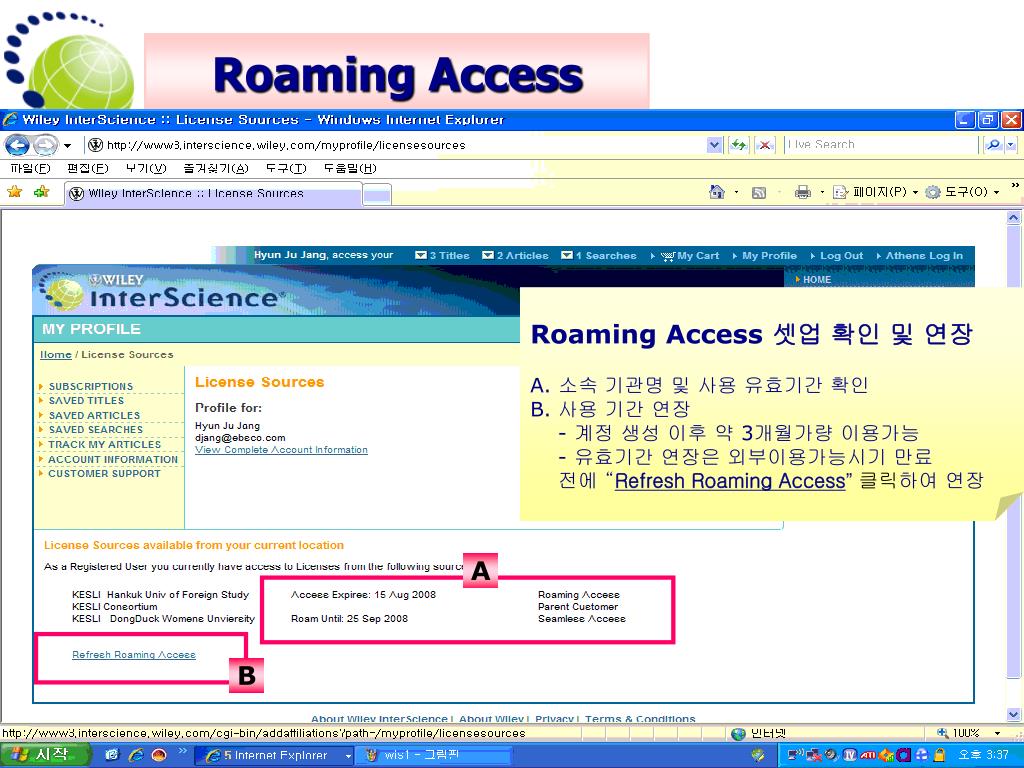Click 'Roam Until: 25 Sep 2008' text
The width and height of the screenshot is (1024, 768).
coord(349,619)
